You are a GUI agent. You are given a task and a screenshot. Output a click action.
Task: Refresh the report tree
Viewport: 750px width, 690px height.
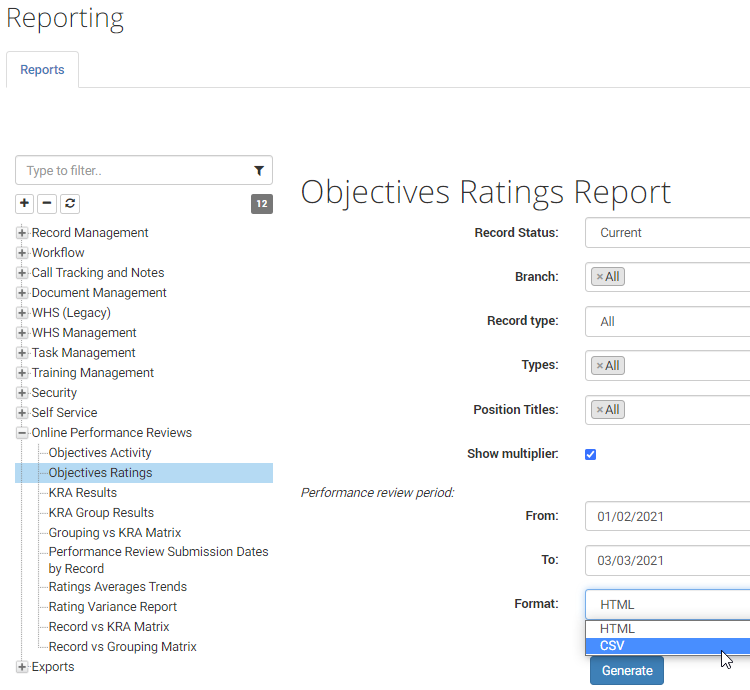coord(70,203)
